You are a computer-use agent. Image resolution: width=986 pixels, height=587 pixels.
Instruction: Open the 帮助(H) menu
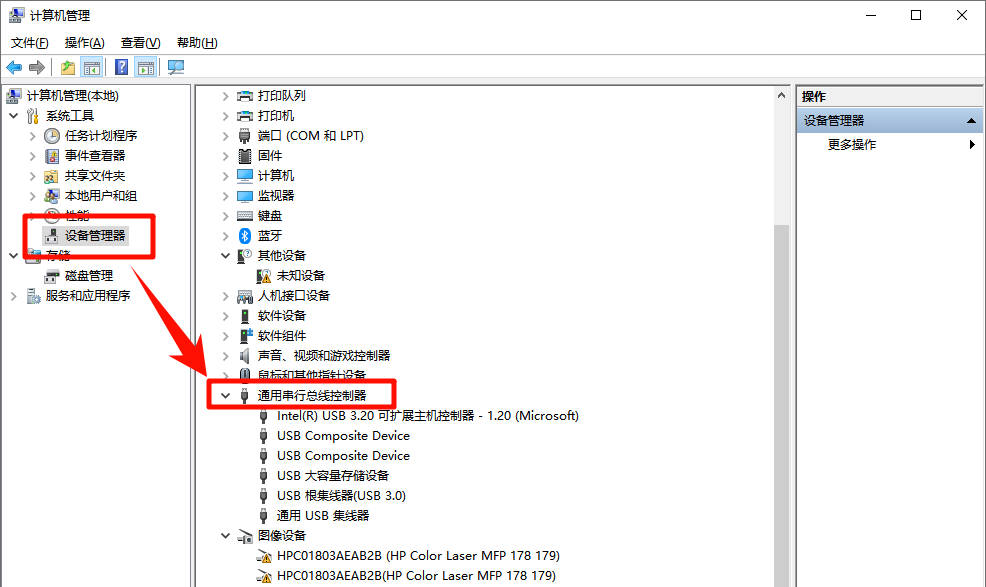coord(197,43)
